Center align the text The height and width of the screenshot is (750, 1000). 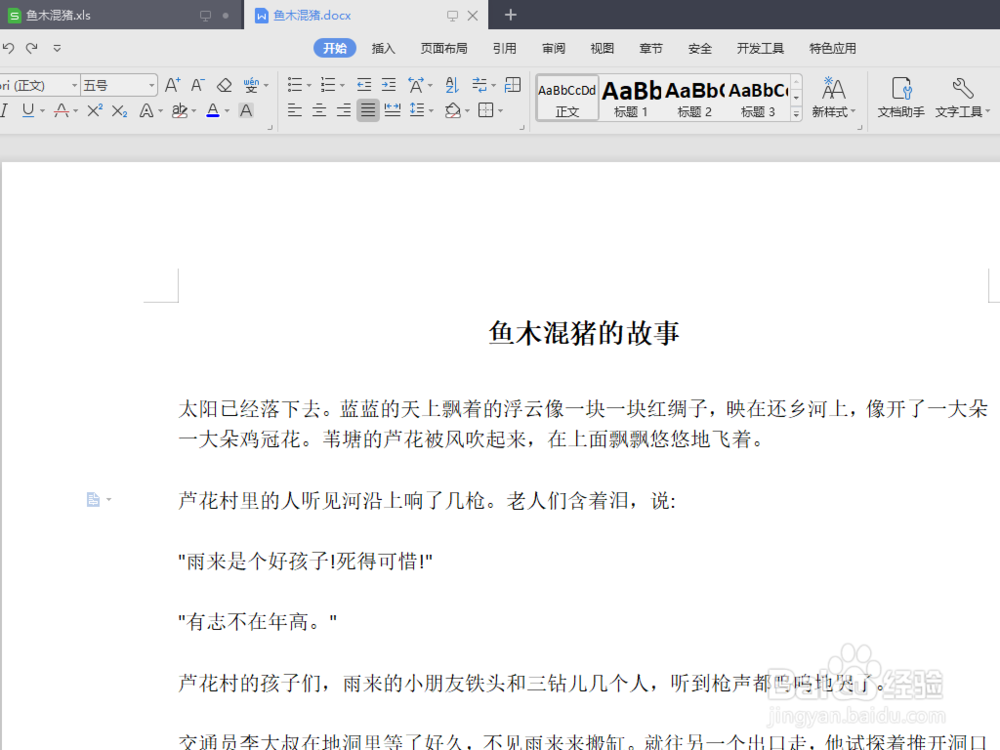[x=319, y=110]
